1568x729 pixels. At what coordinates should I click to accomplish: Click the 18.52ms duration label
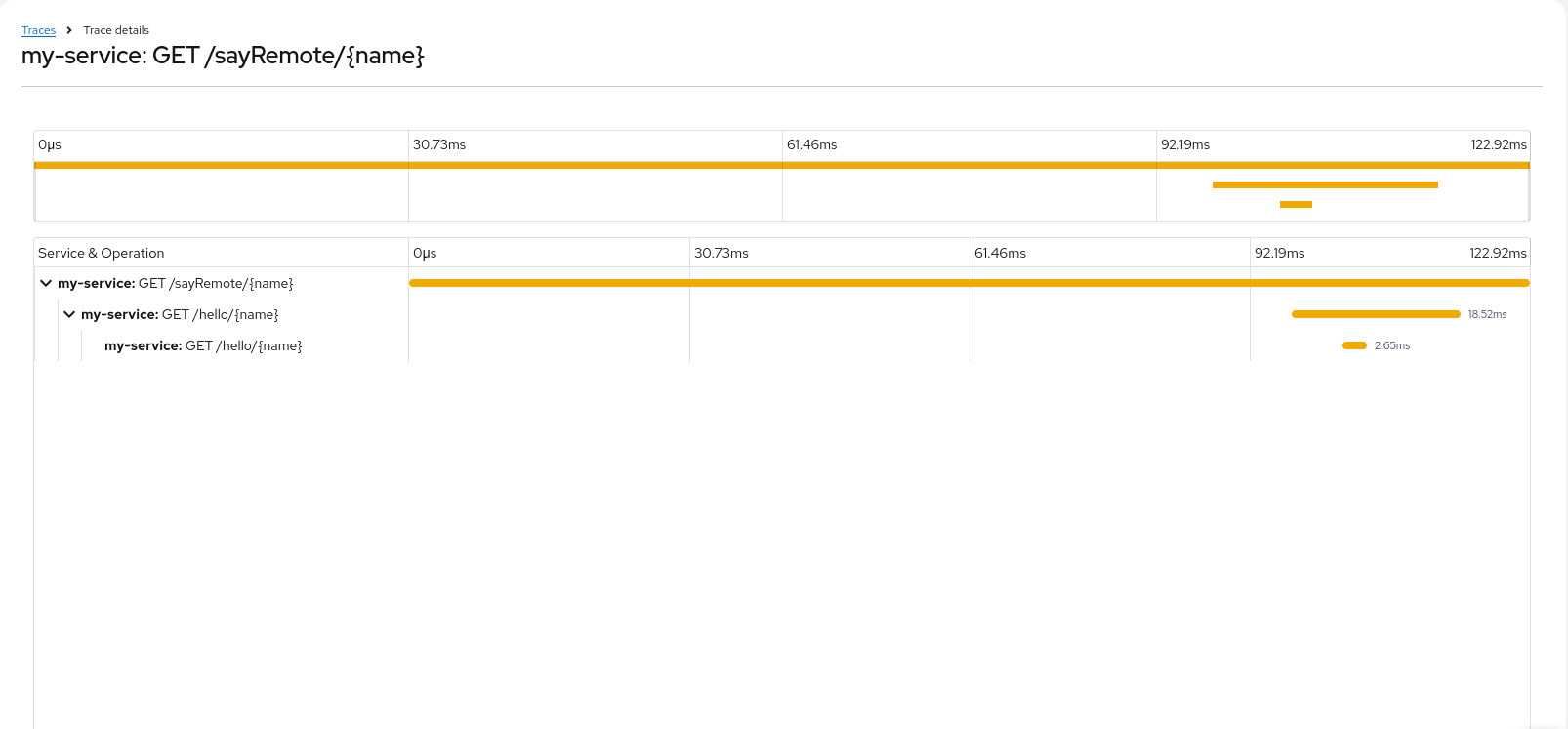pos(1487,314)
